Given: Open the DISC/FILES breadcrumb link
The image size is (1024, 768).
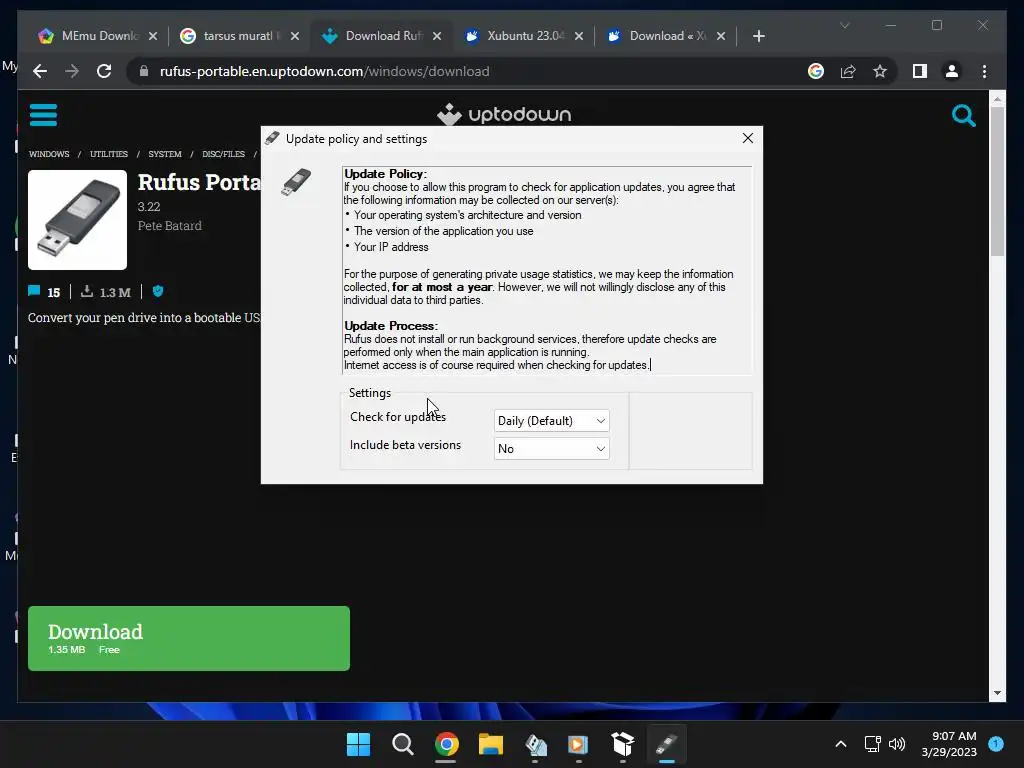Looking at the screenshot, I should click(x=223, y=154).
